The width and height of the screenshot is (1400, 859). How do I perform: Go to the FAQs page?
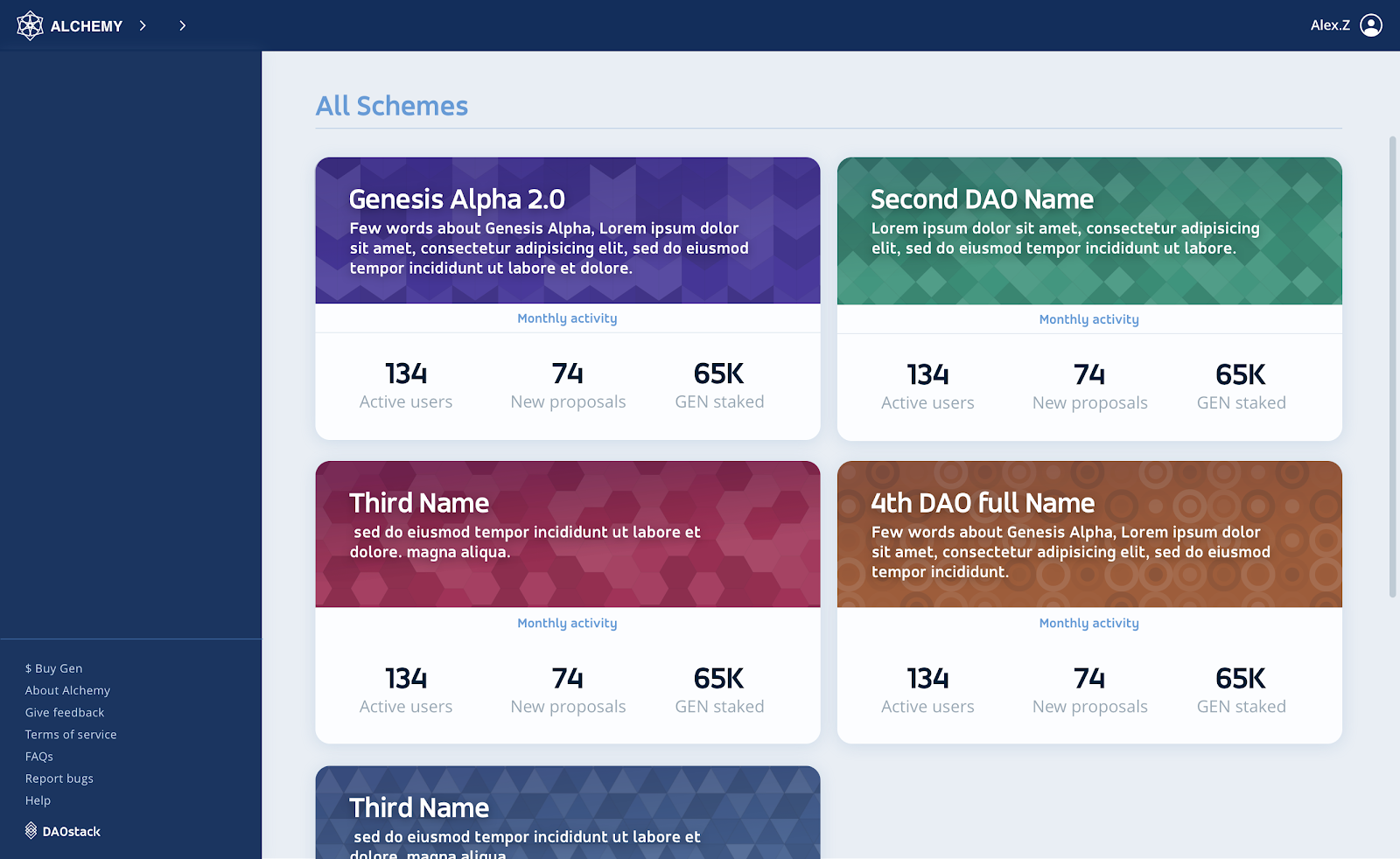click(x=39, y=756)
